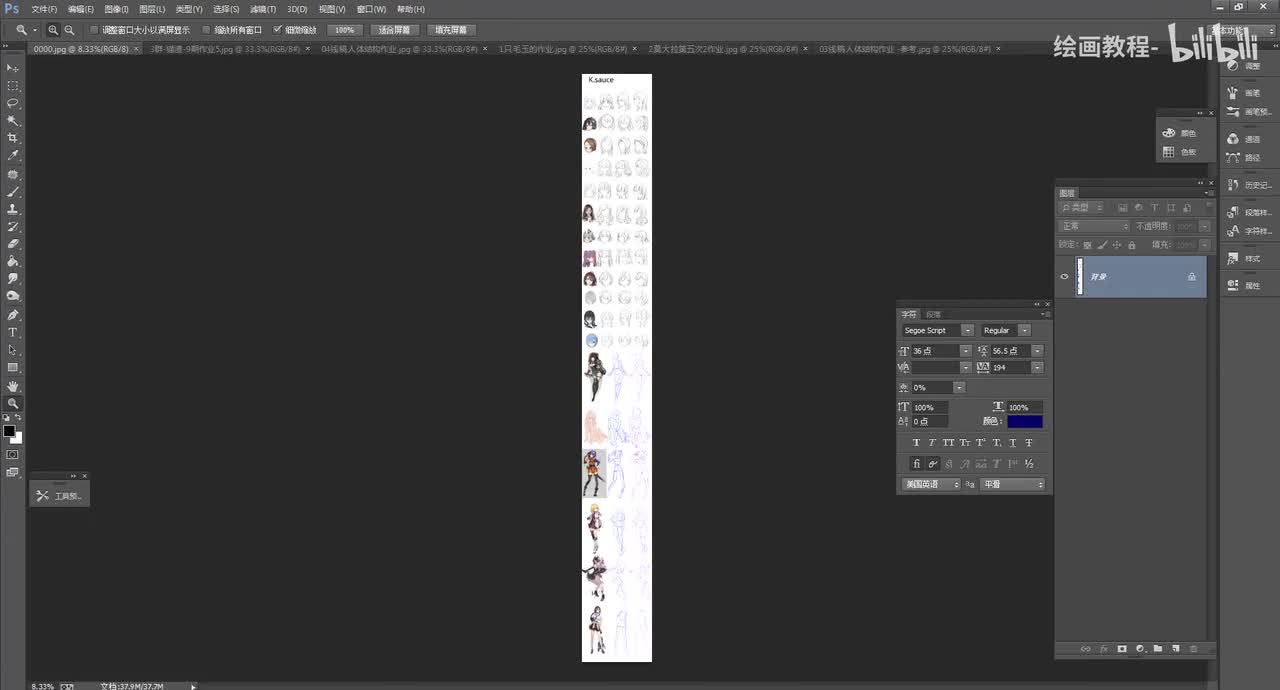This screenshot has height=690, width=1280.
Task: Select the Eraser tool
Action: (x=13, y=244)
